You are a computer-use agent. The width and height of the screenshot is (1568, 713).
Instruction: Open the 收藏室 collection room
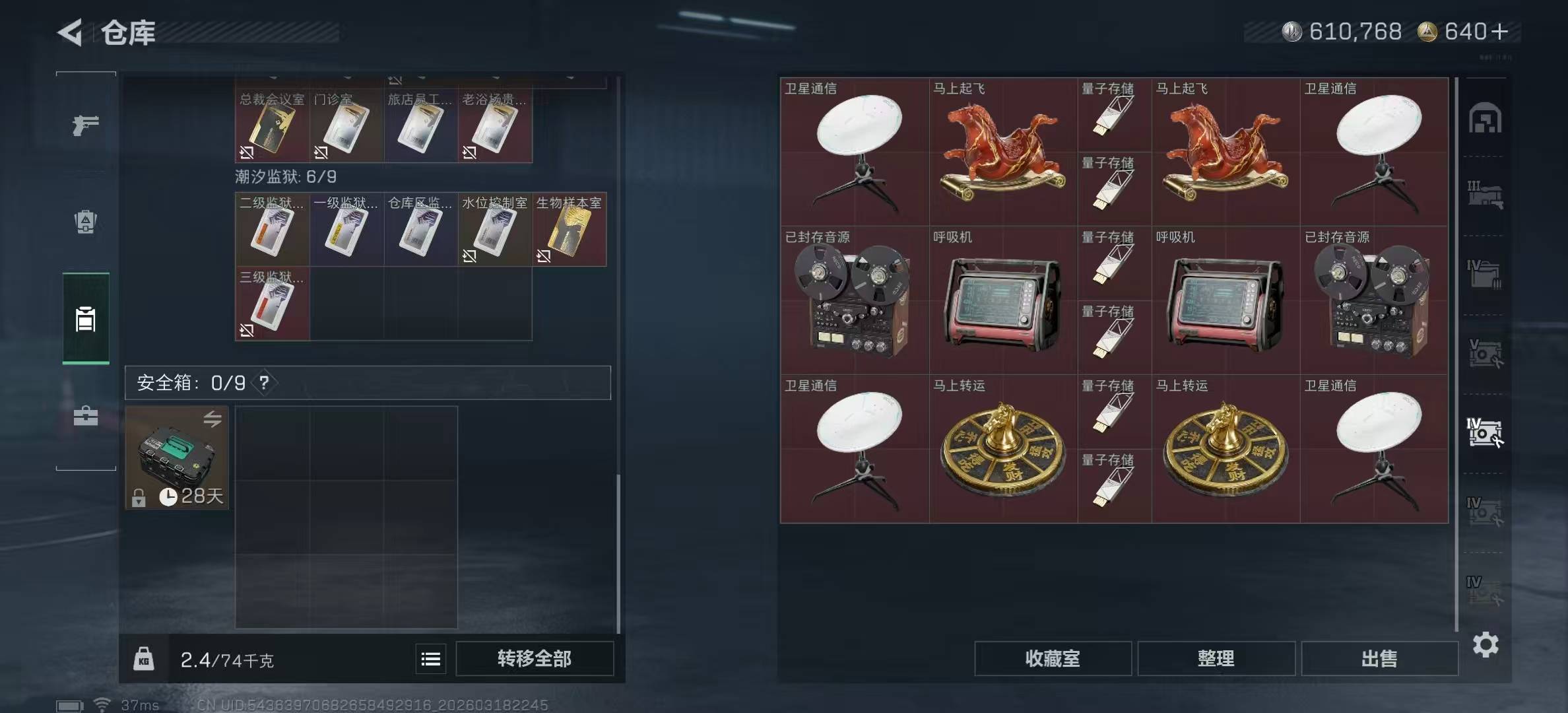[1053, 658]
